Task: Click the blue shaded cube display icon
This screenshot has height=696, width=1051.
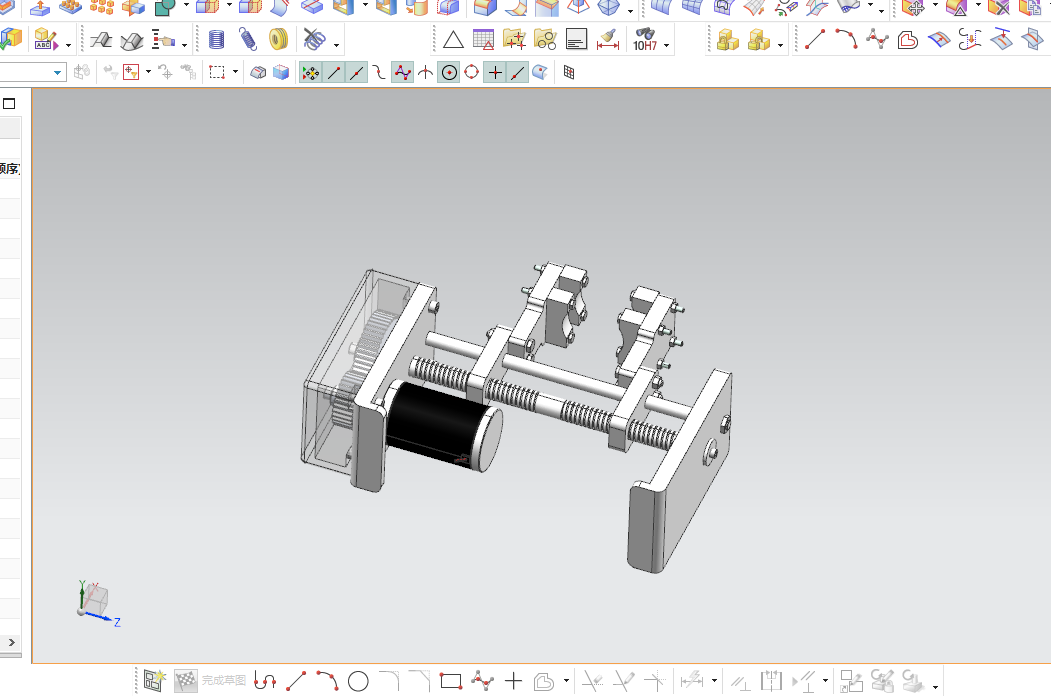Action: pyautogui.click(x=281, y=72)
